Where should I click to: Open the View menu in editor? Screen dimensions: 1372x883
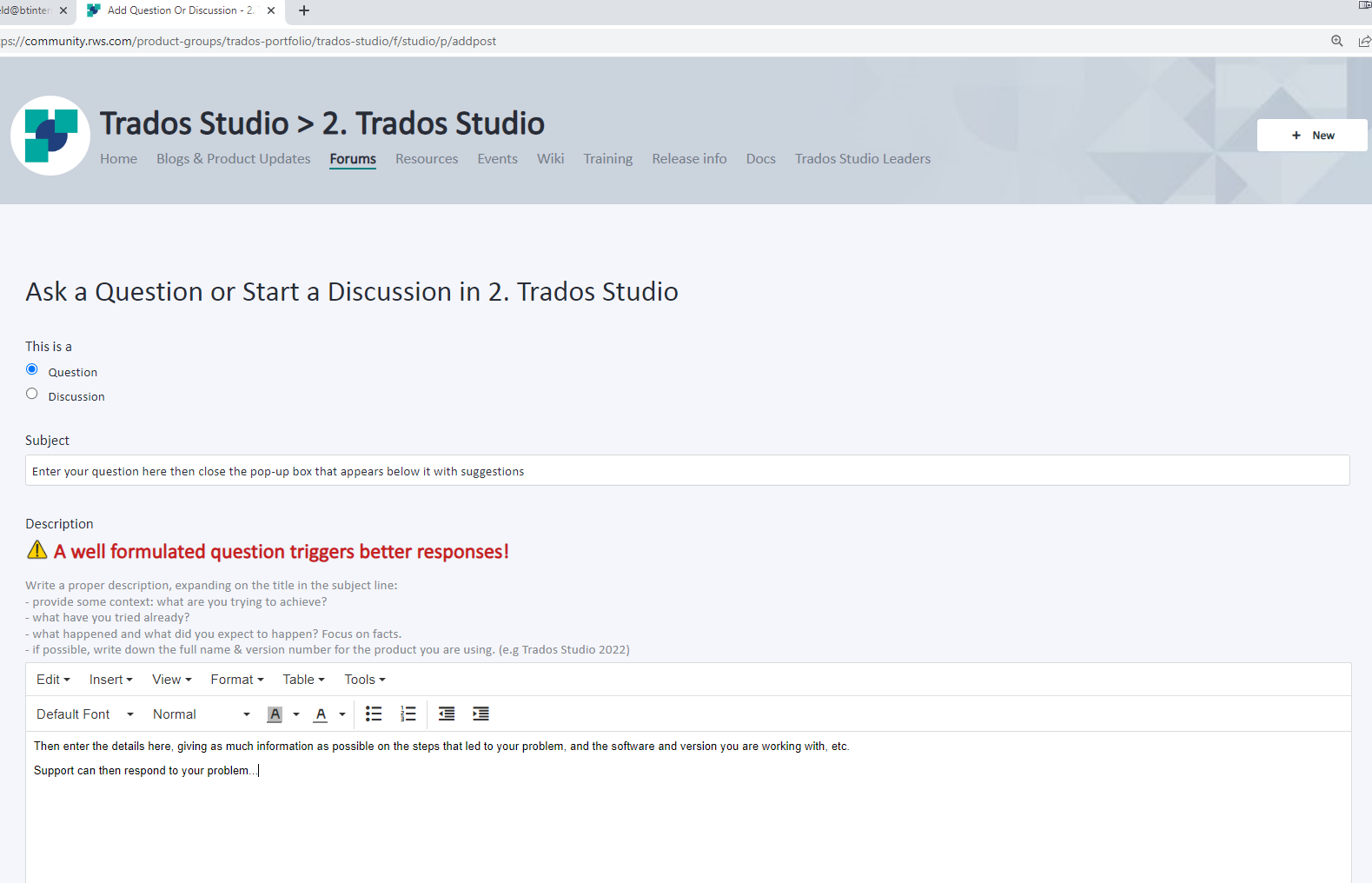171,680
